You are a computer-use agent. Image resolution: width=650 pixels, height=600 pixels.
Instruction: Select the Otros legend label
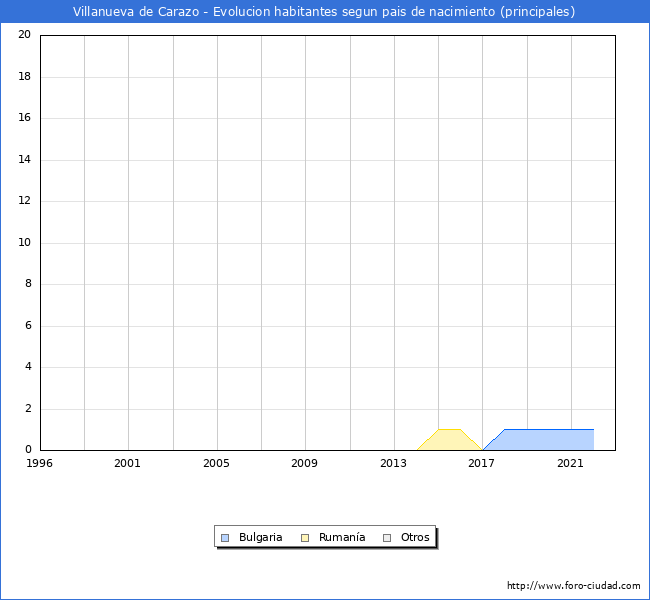[415, 537]
